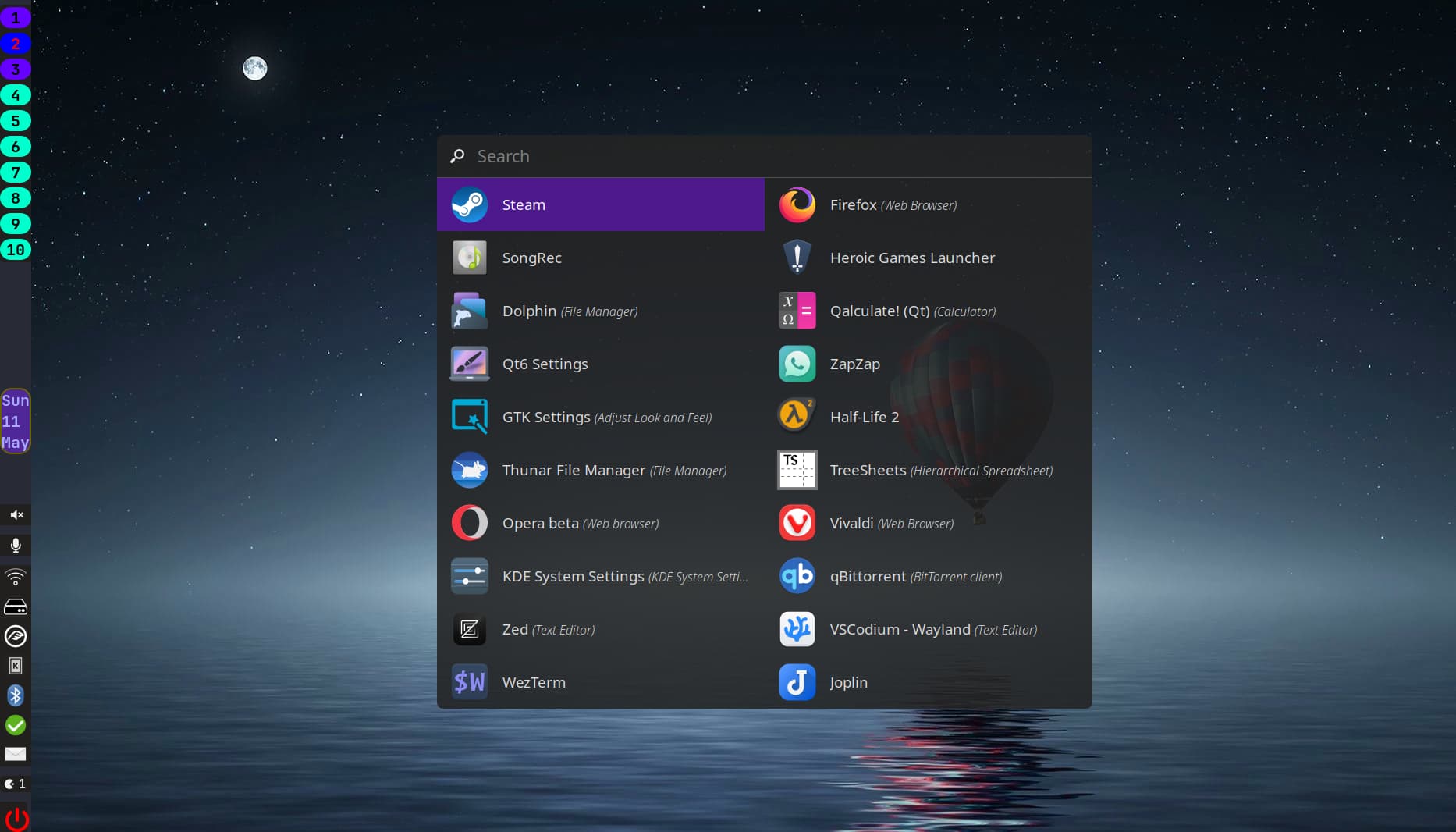Launch TreeSheets hierarchical spreadsheet
This screenshot has width=1456, height=832.
point(929,470)
